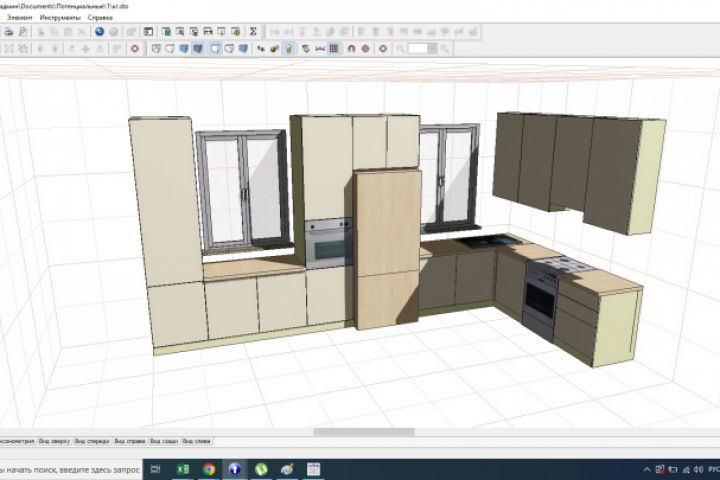Click the red magnet snap icon
The image size is (720, 480).
coord(351,48)
